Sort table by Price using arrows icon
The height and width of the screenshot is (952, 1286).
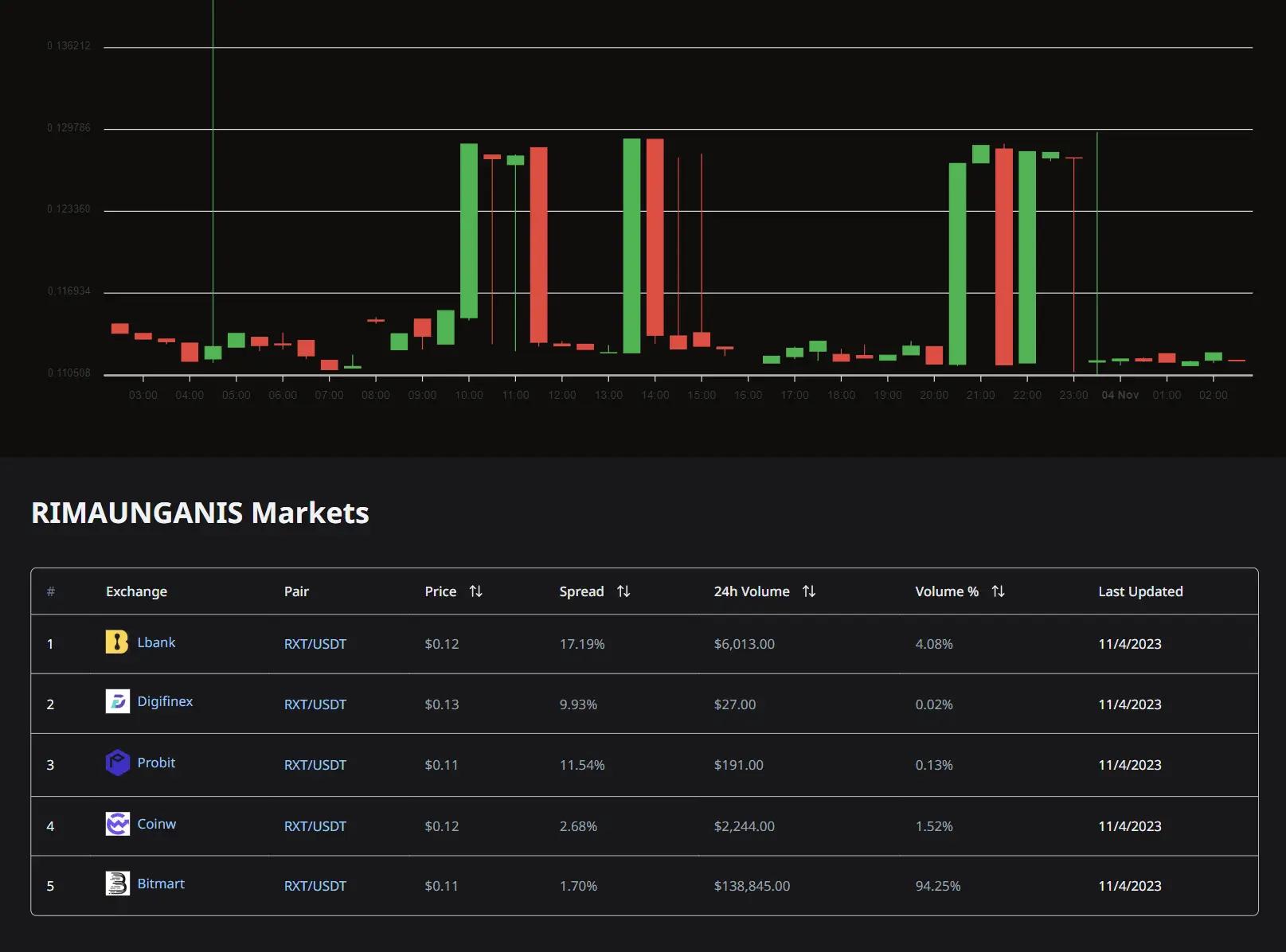[476, 591]
